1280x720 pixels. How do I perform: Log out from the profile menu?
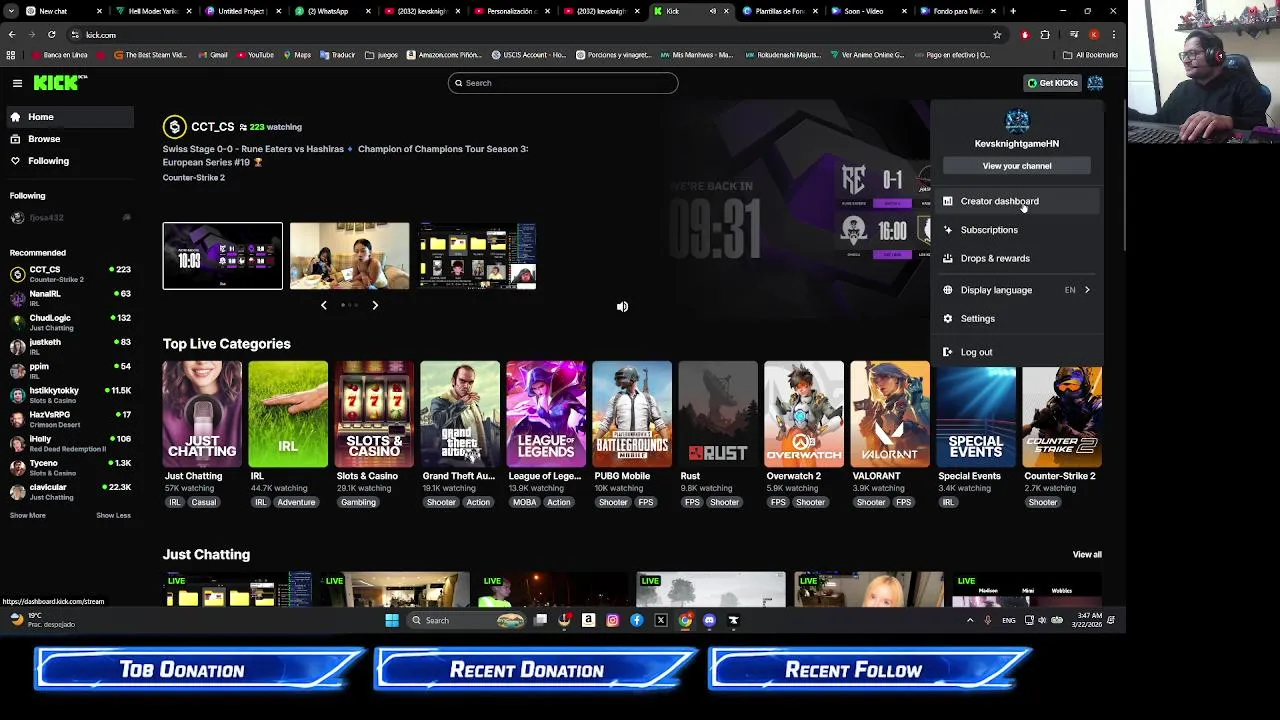point(1016,352)
